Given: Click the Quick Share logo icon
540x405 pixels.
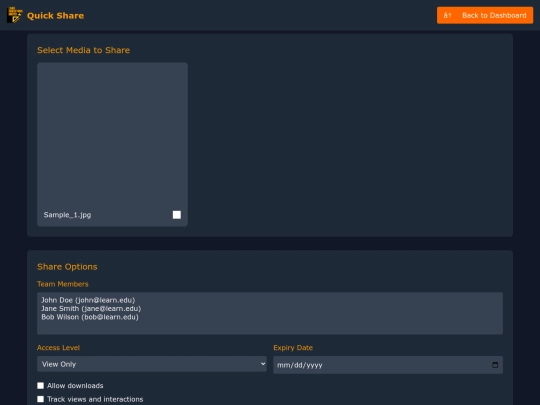Looking at the screenshot, I should point(15,15).
